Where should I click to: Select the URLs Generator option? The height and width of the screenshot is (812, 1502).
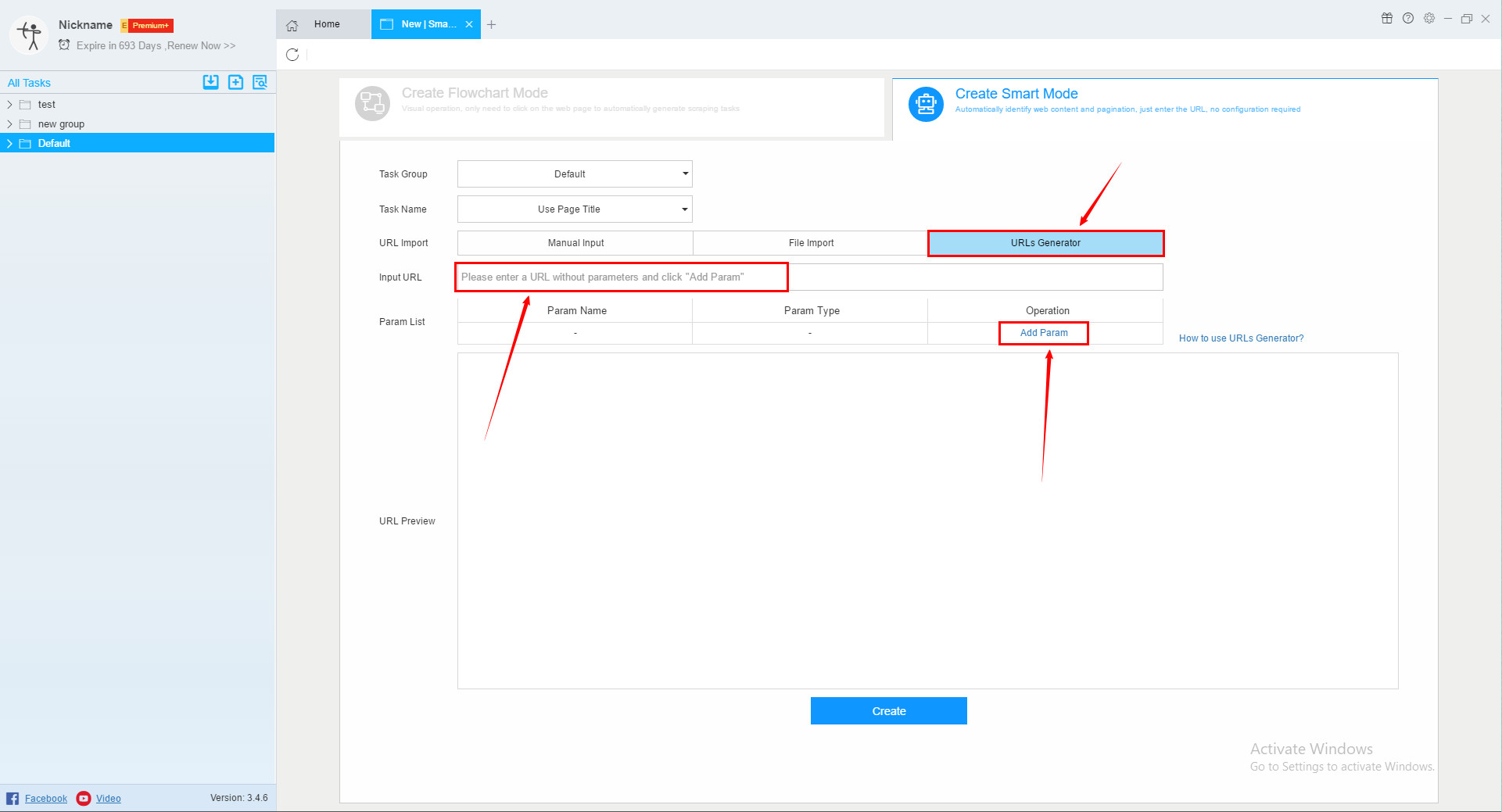pos(1045,243)
